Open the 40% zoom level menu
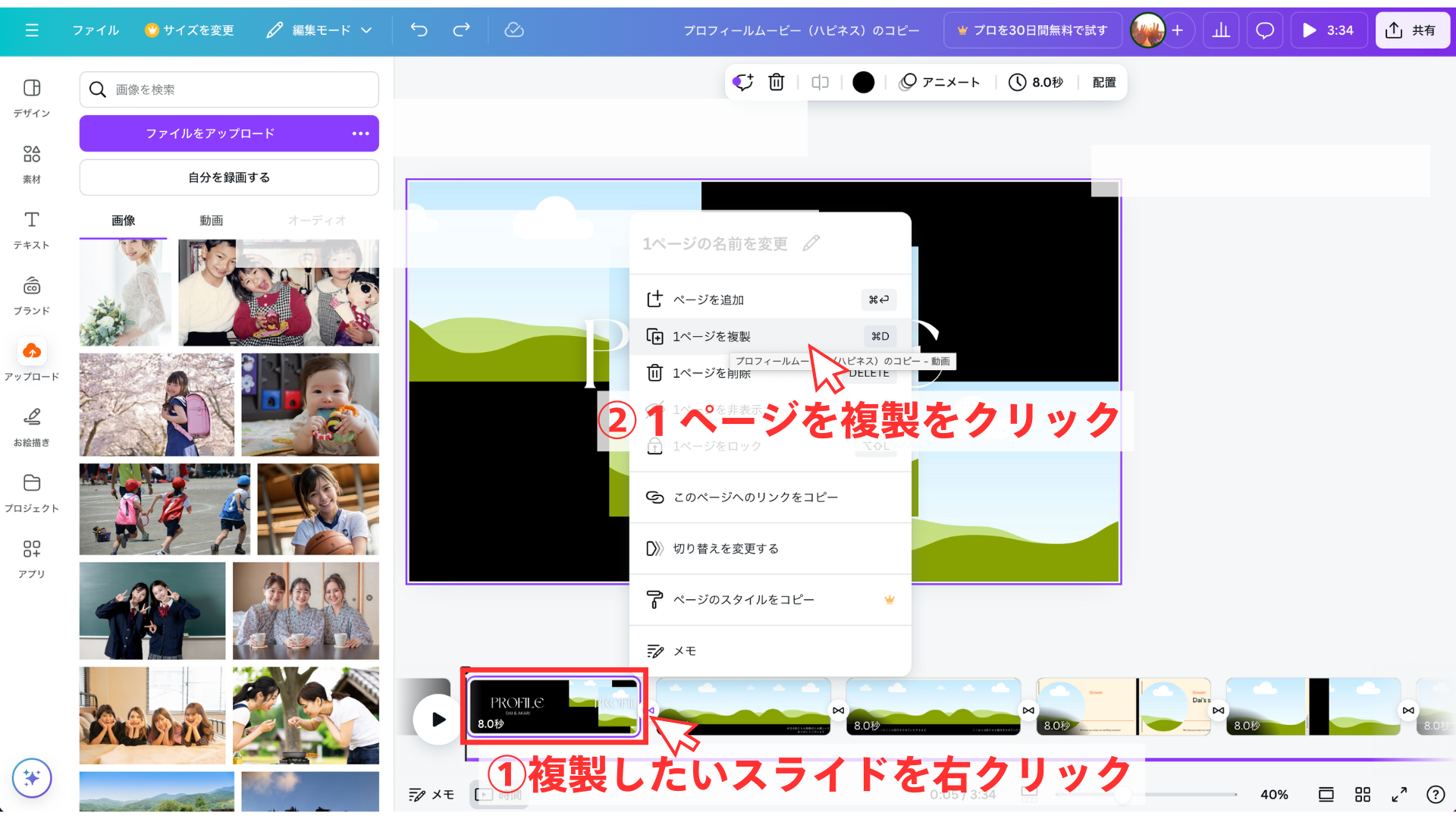 tap(1274, 795)
